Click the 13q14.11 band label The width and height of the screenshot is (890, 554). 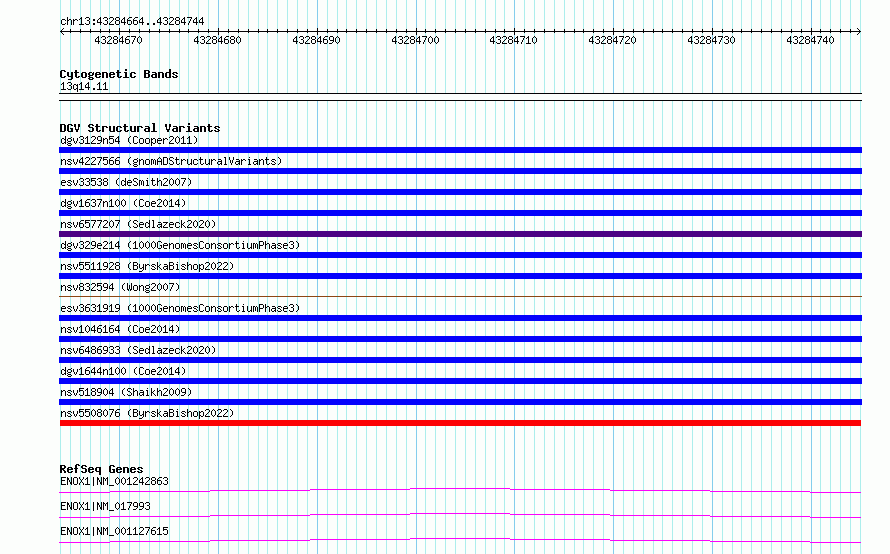[x=84, y=86]
